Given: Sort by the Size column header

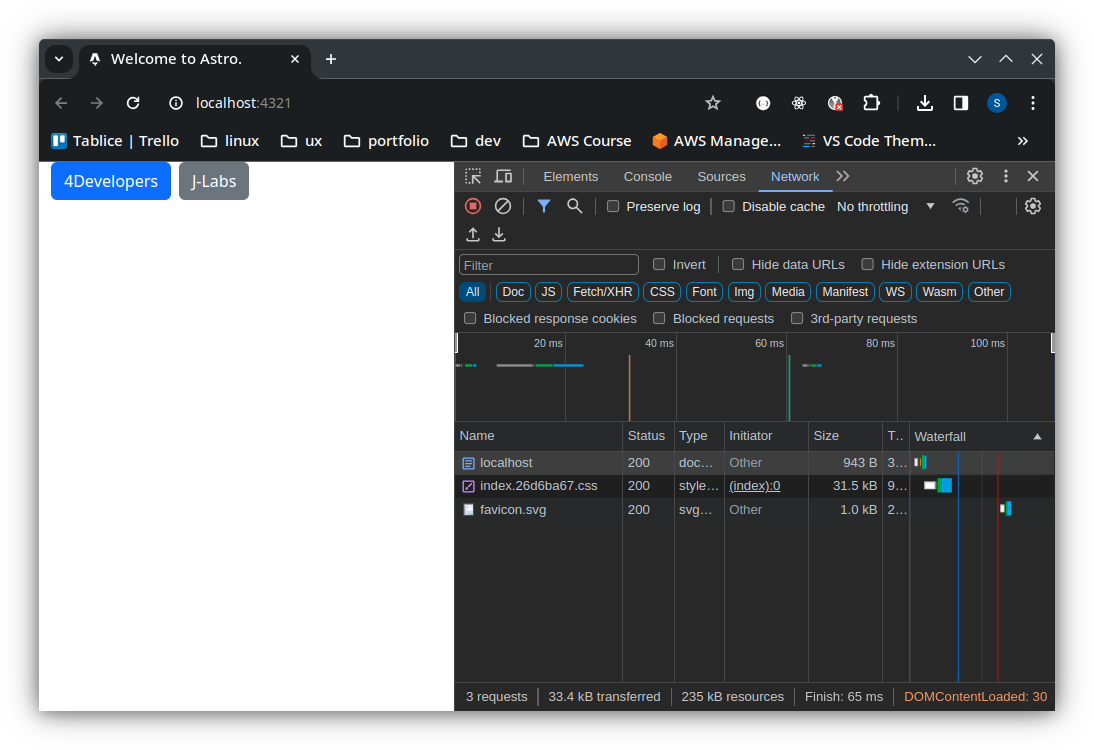Looking at the screenshot, I should pos(845,436).
